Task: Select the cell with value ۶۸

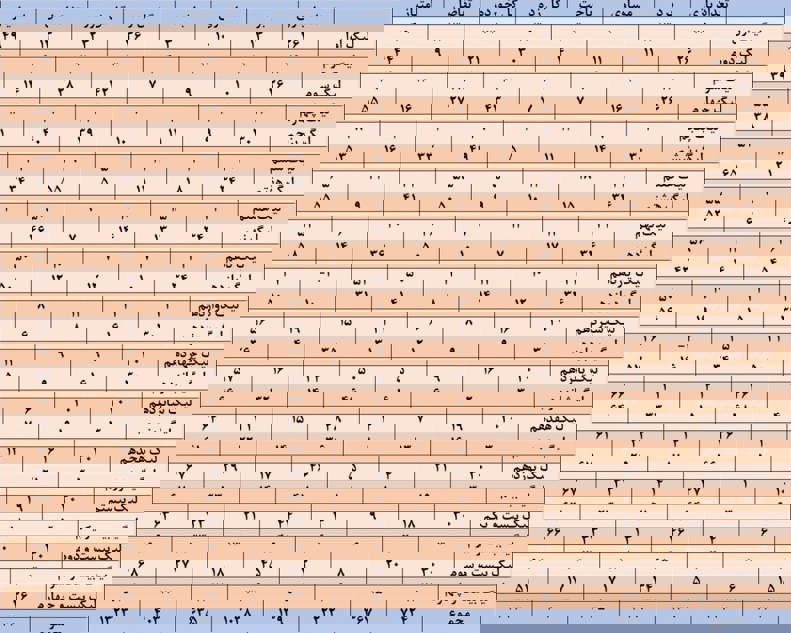Action: pyautogui.click(x=728, y=172)
